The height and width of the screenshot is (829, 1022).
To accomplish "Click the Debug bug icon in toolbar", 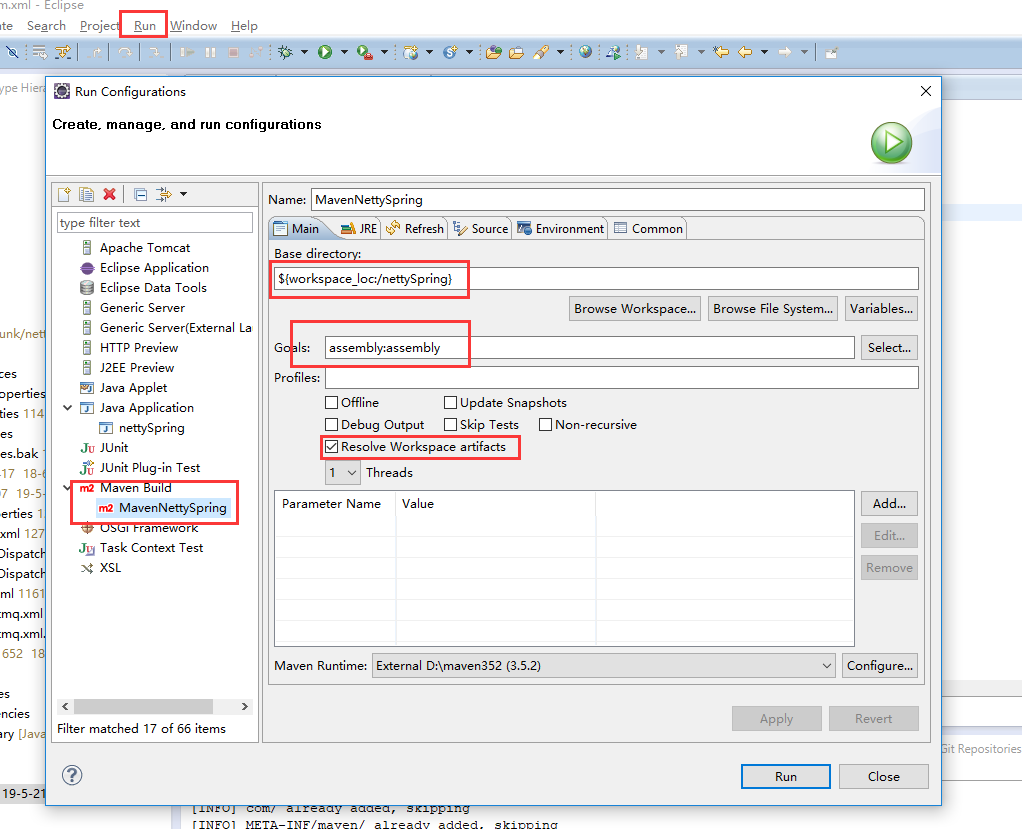I will (x=285, y=52).
